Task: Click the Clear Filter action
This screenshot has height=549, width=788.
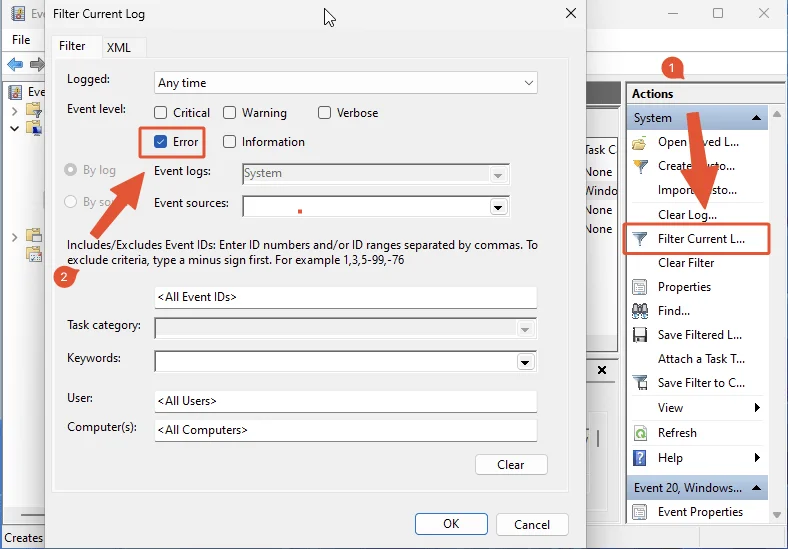Action: point(686,263)
